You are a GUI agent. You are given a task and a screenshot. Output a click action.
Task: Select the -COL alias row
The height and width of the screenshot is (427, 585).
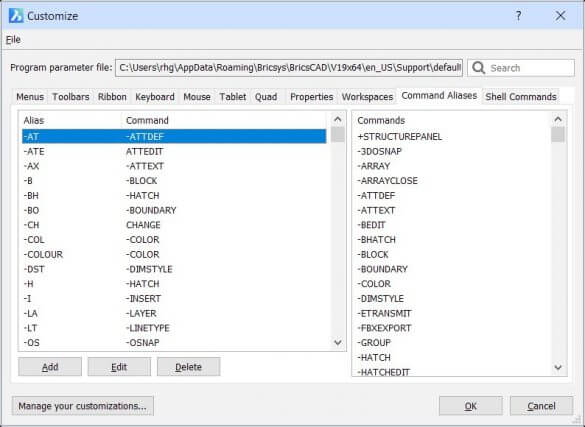click(x=174, y=240)
